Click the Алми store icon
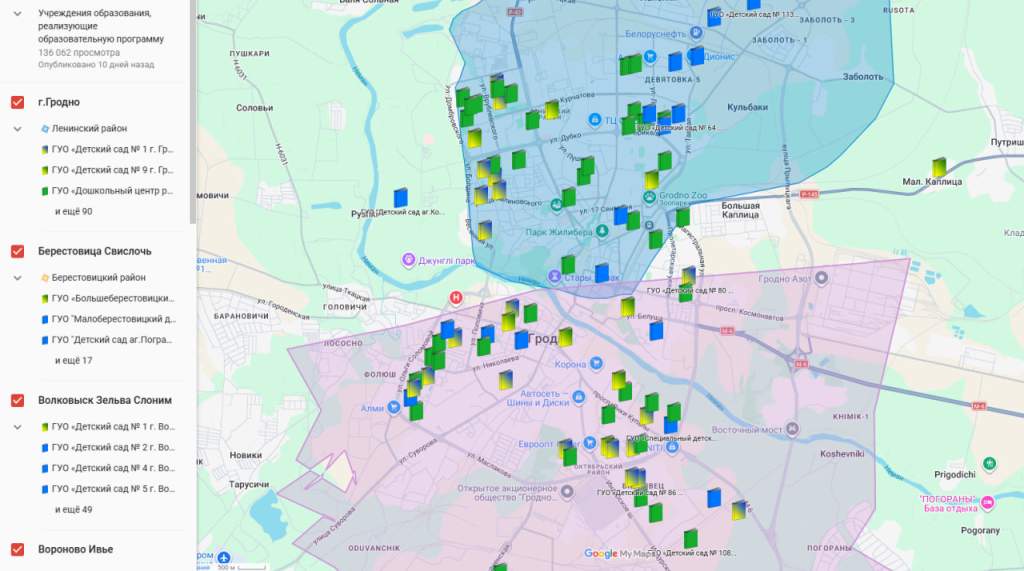This screenshot has height=571, width=1024. pos(394,408)
